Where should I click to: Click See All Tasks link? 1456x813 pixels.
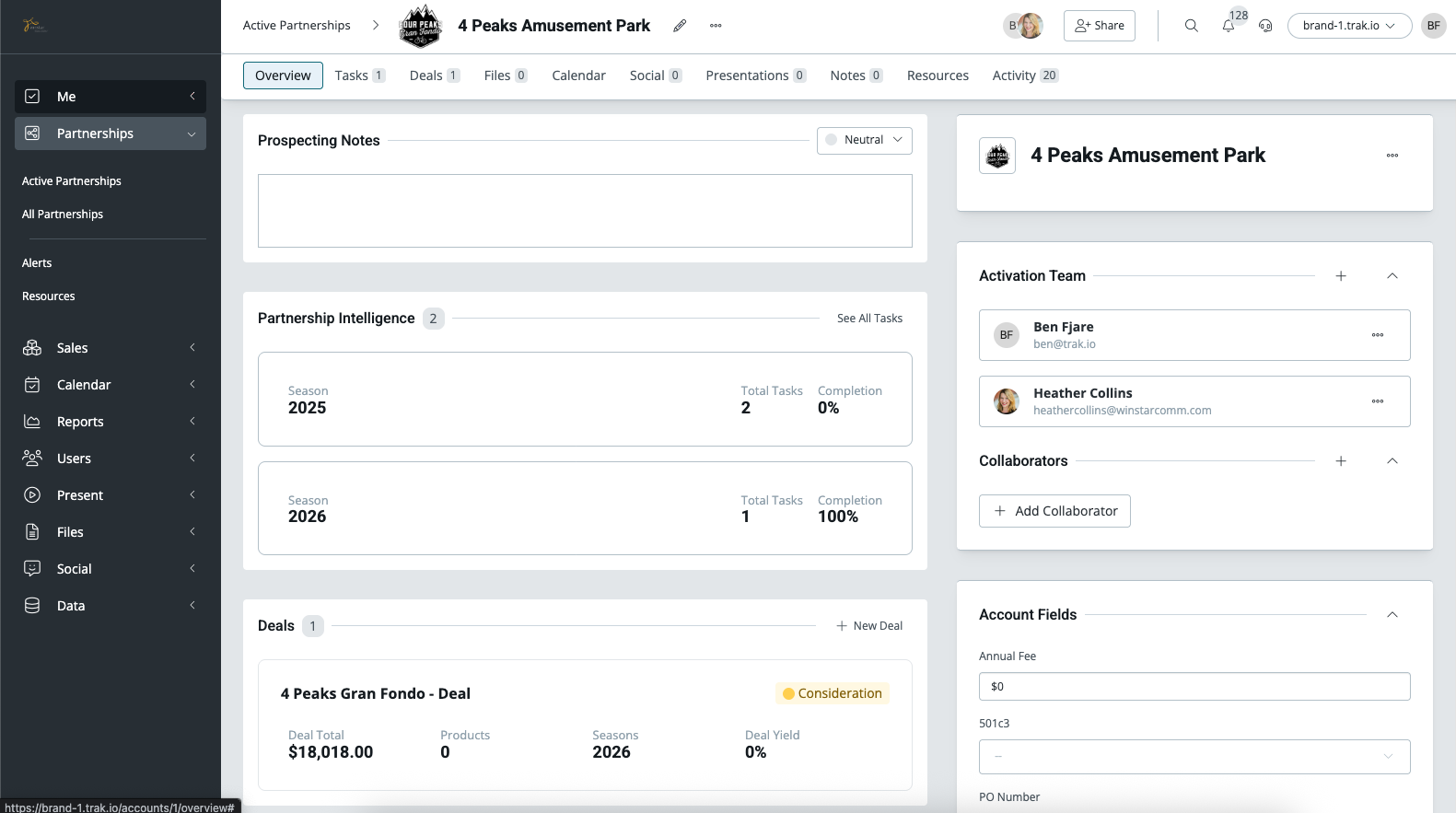point(869,319)
